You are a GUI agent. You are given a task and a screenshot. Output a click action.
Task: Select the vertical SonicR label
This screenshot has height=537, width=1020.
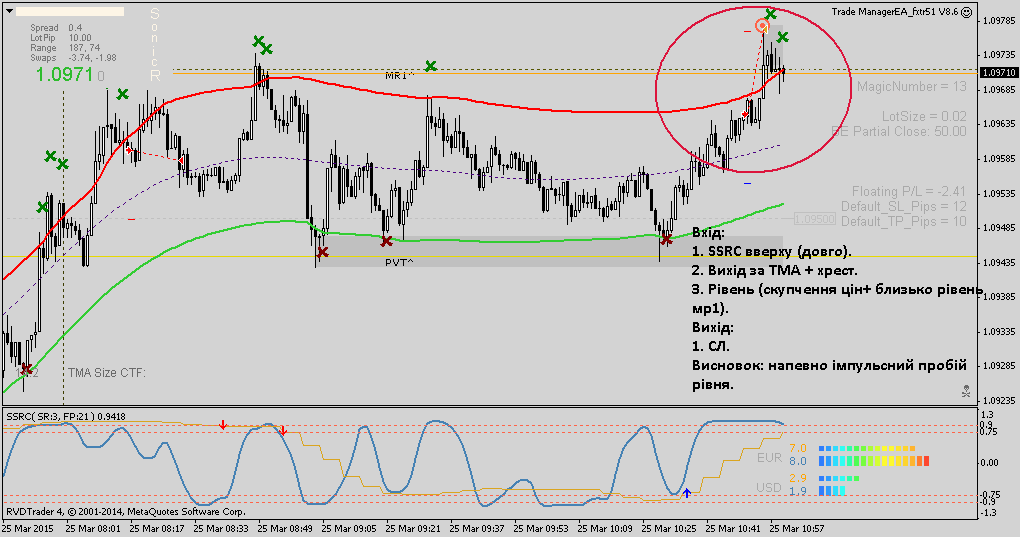click(155, 44)
